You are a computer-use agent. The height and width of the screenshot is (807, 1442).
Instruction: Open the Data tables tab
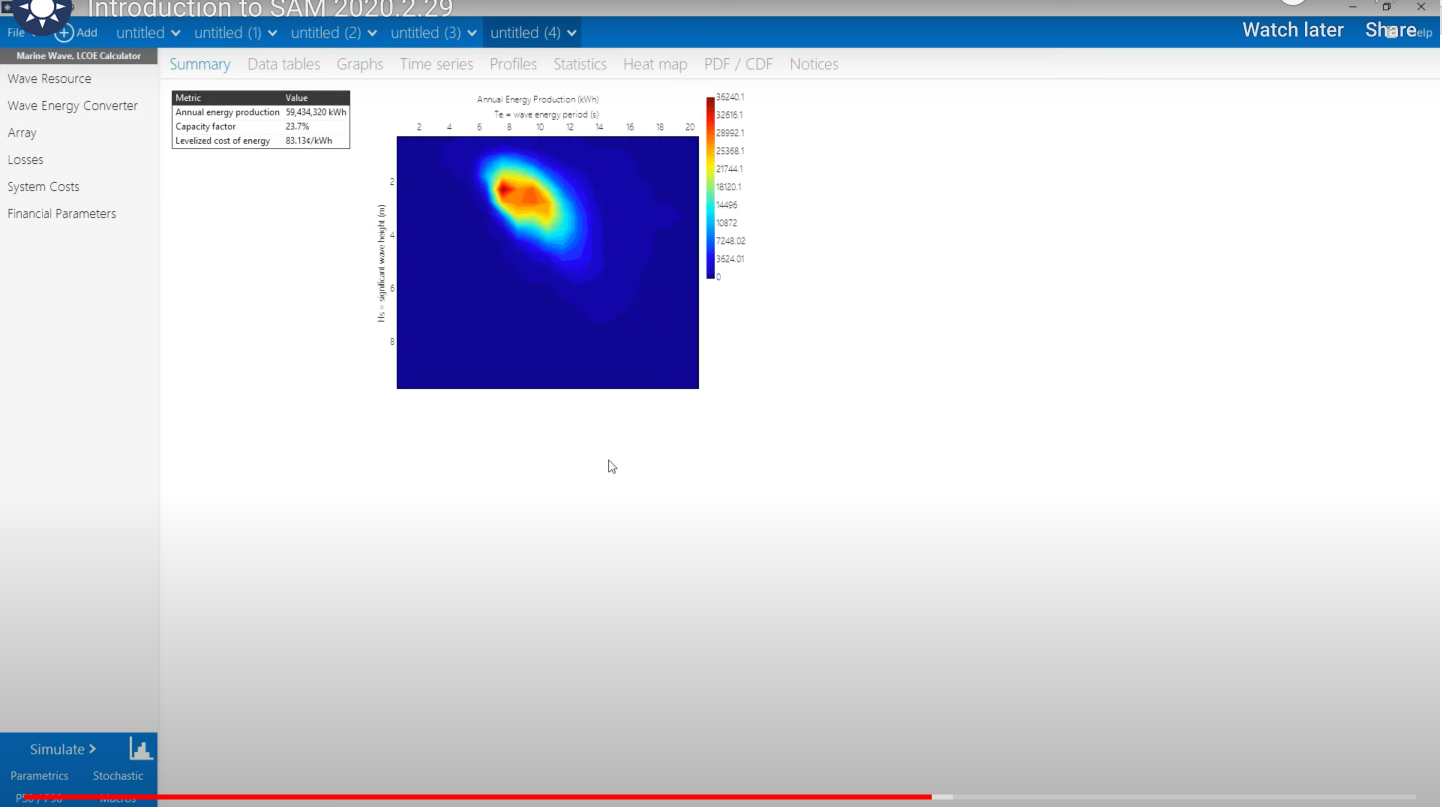284,64
